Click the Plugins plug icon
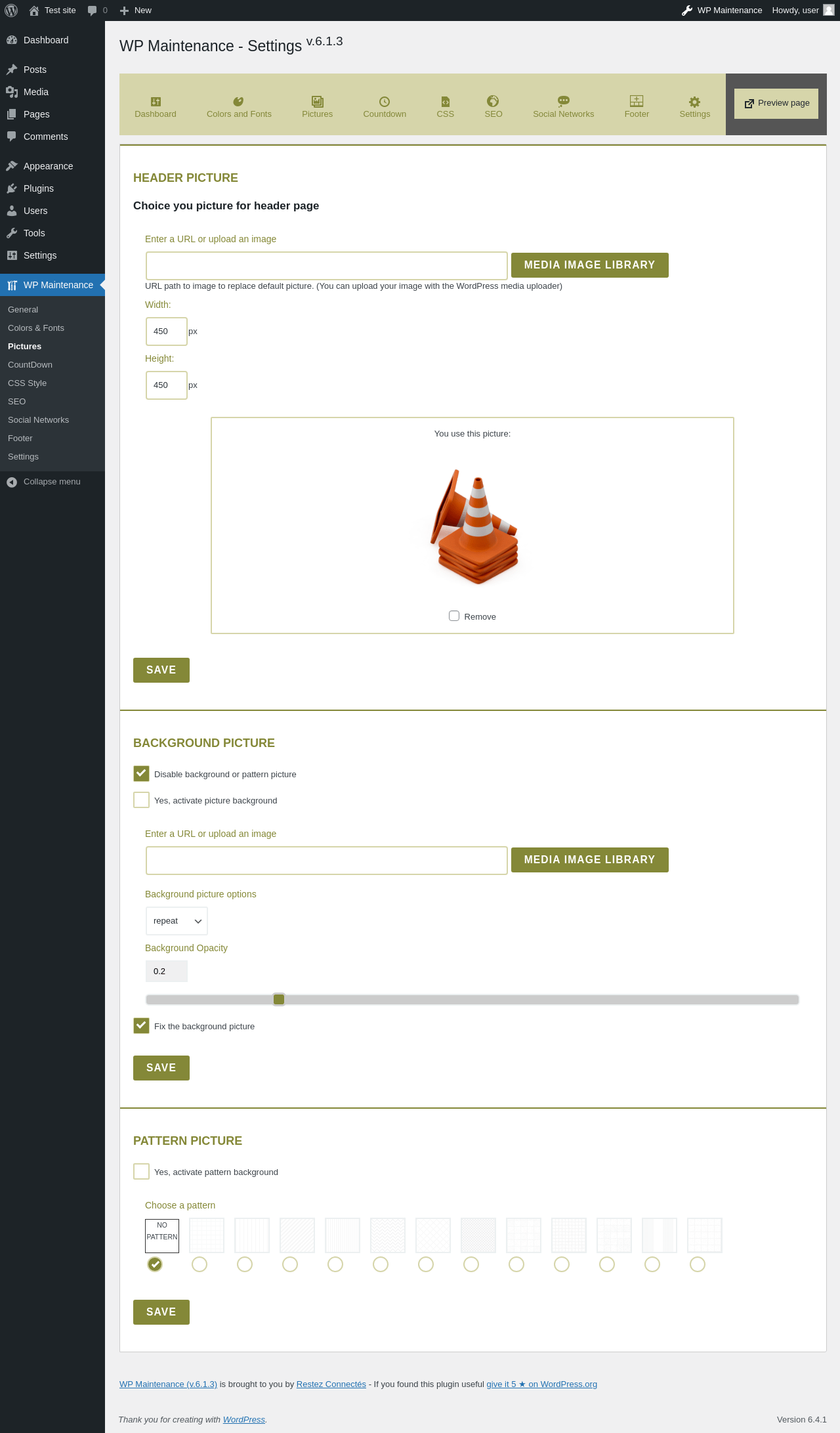Viewport: 840px width, 1433px height. tap(12, 188)
